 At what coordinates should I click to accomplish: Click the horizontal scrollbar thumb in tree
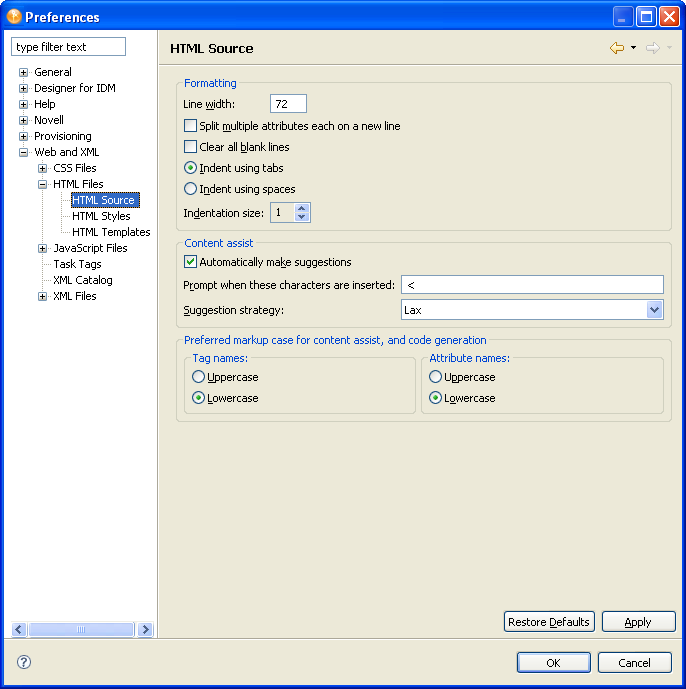coord(81,629)
